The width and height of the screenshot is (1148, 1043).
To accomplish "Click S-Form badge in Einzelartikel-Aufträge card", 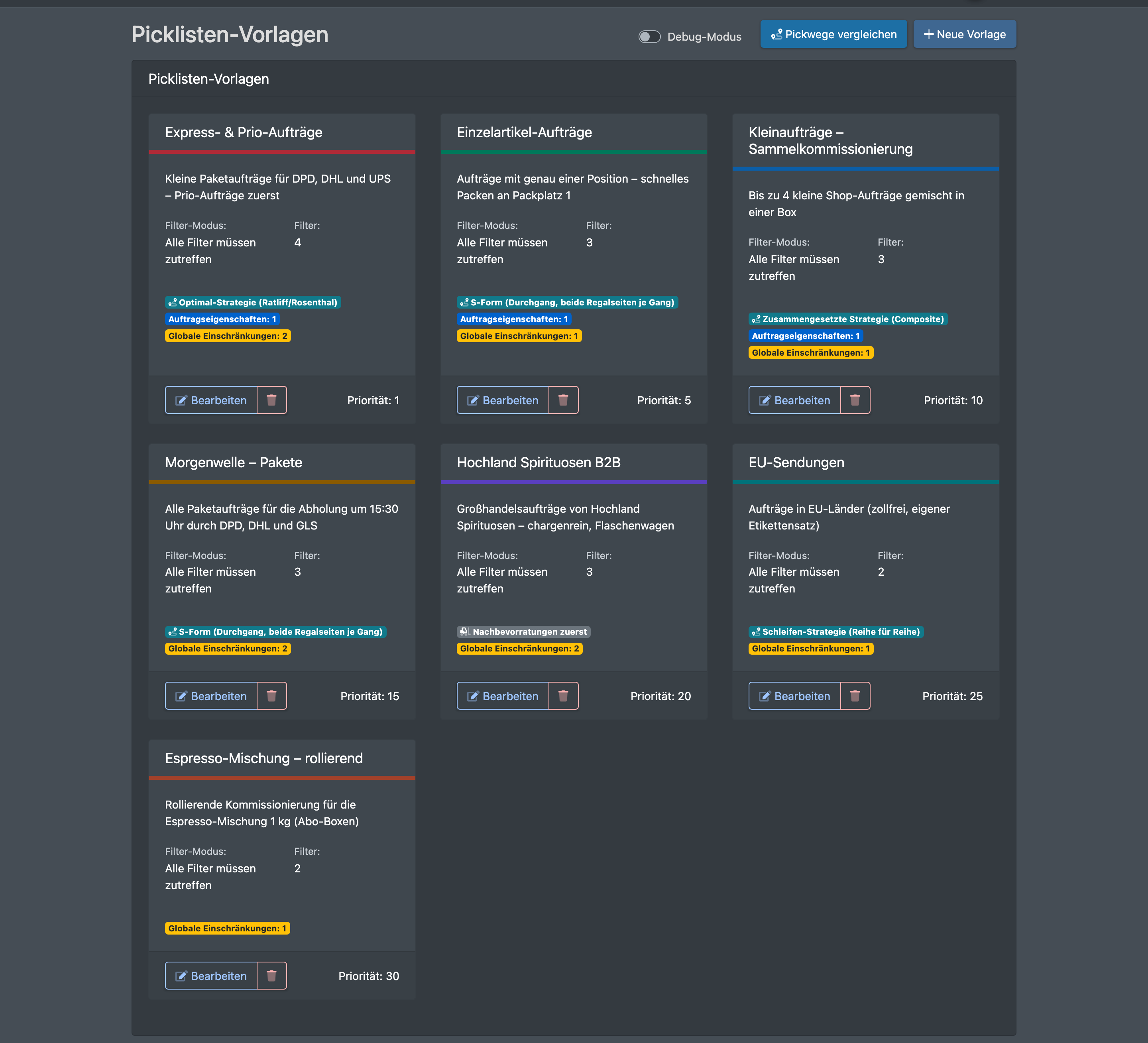I will (567, 303).
